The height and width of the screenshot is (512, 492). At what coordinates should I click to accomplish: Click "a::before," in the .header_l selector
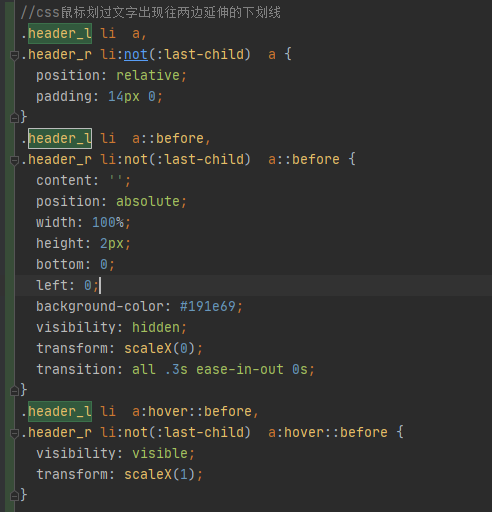click(x=171, y=138)
